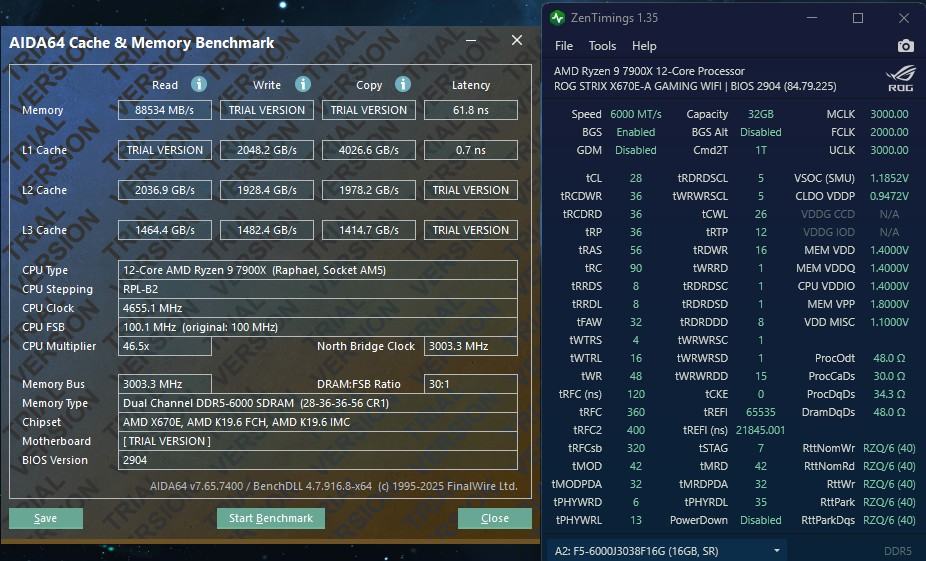This screenshot has height=561, width=926.
Task: Click L2 Cache Read value 2036.9 GB/s
Action: point(165,190)
